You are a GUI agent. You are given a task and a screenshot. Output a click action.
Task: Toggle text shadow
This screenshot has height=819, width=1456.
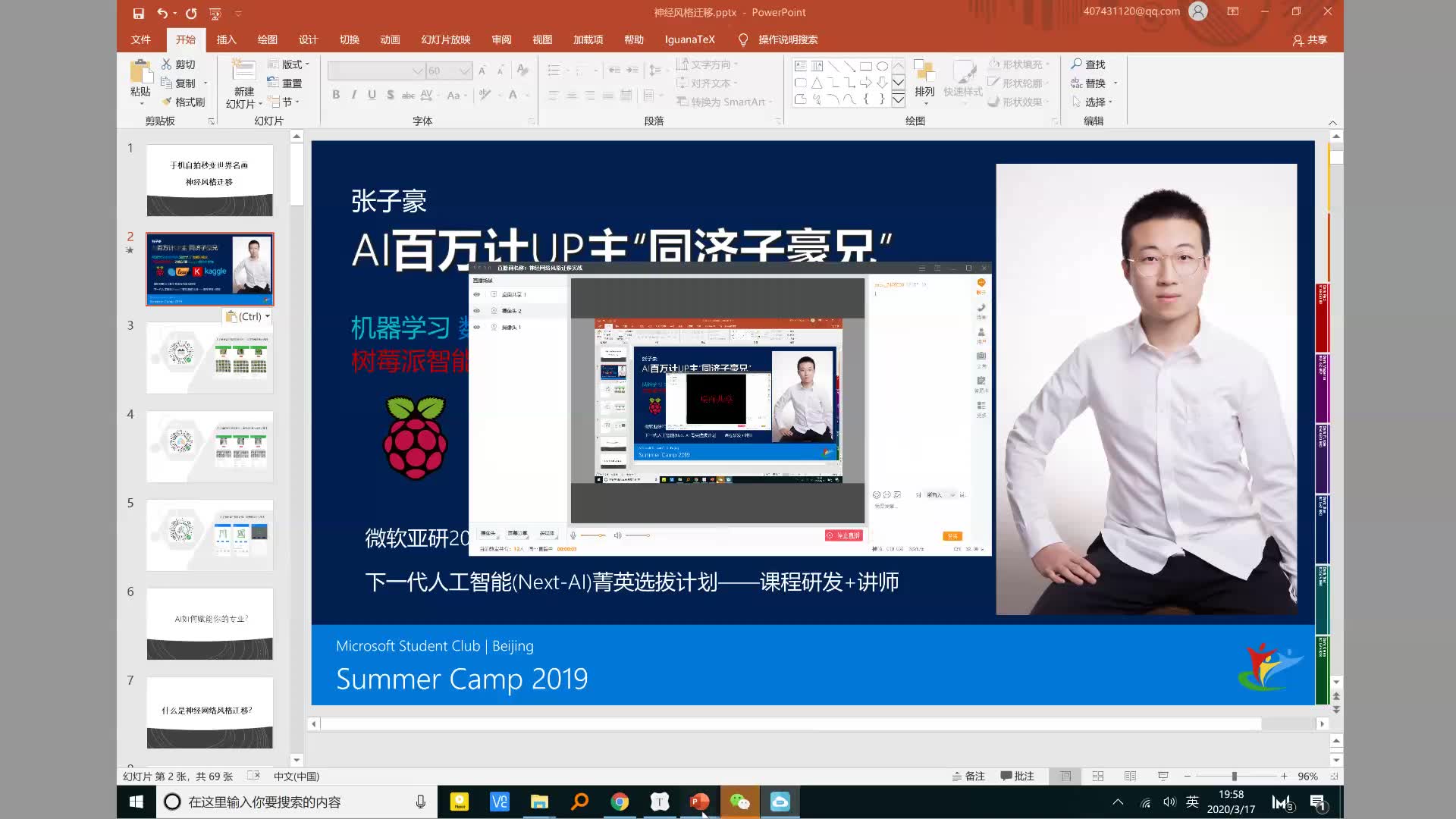pyautogui.click(x=390, y=95)
